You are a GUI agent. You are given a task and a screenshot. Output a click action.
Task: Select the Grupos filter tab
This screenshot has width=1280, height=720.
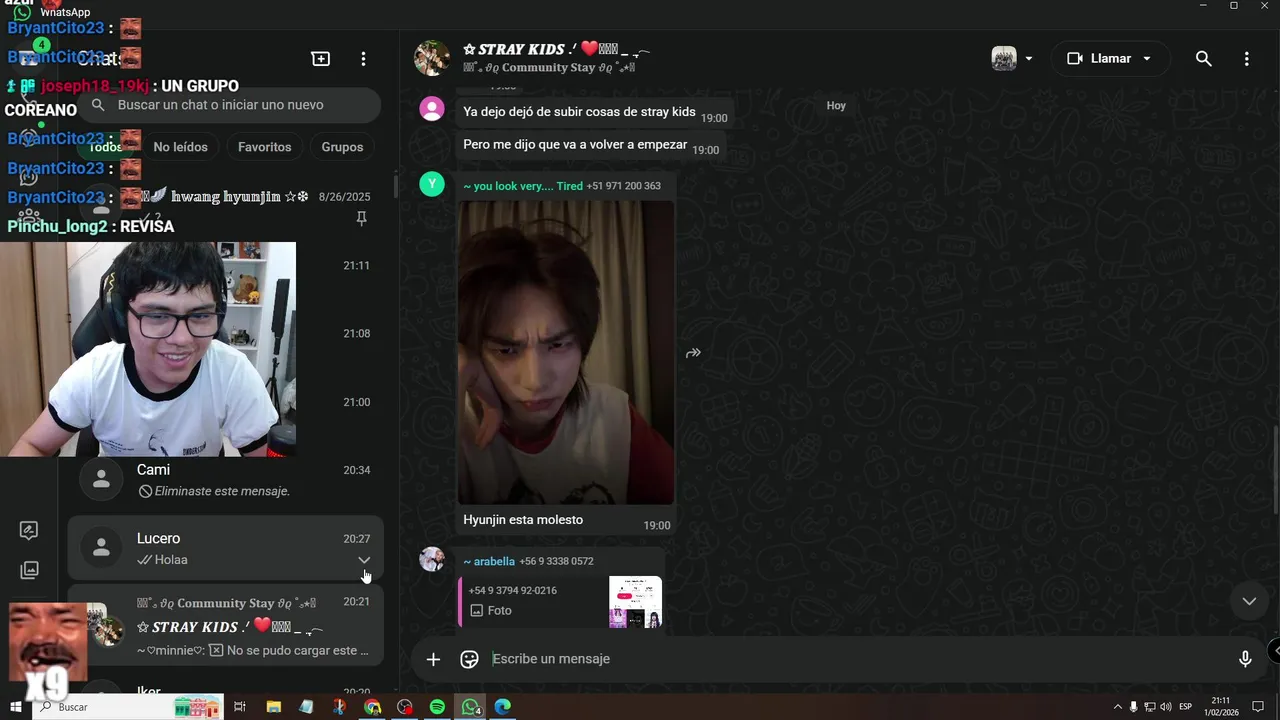pos(342,147)
